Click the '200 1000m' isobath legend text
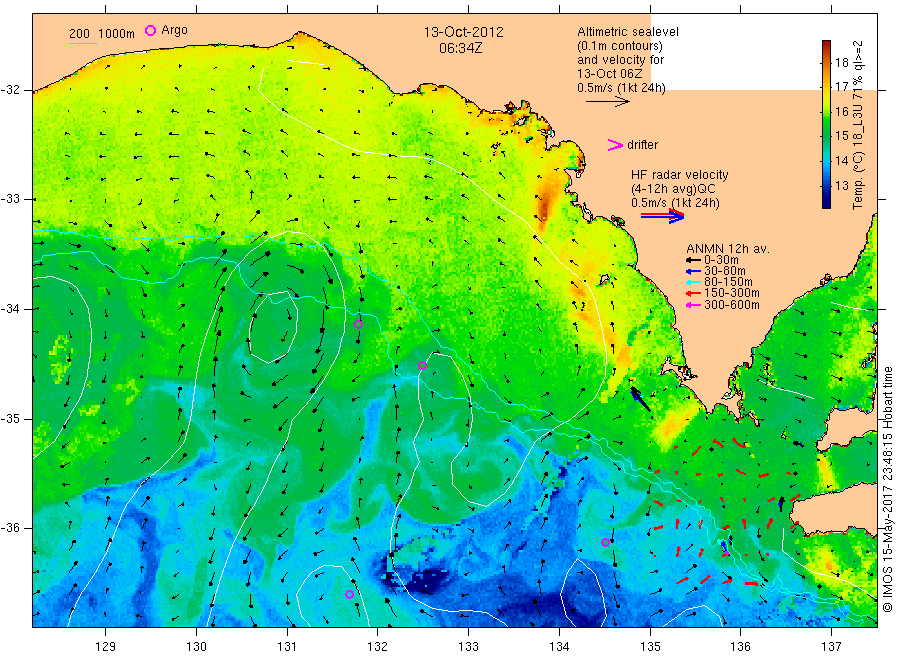Screen dimensions: 900x660 102,34
